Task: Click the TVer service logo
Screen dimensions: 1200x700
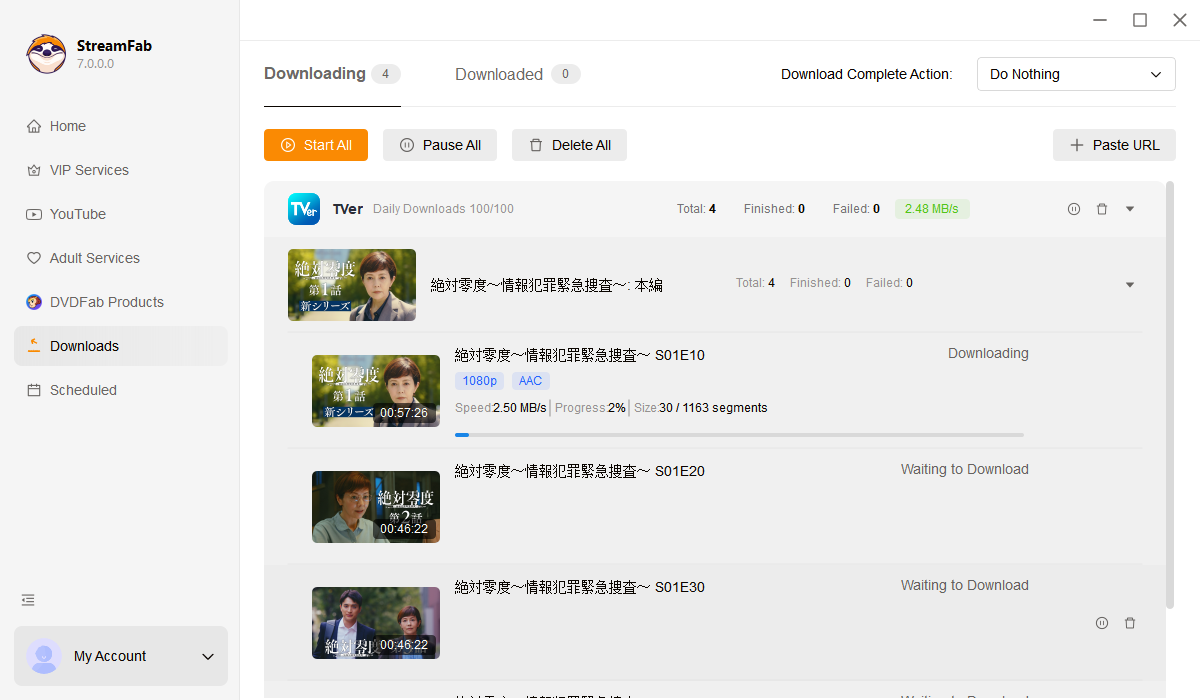Action: [x=304, y=209]
